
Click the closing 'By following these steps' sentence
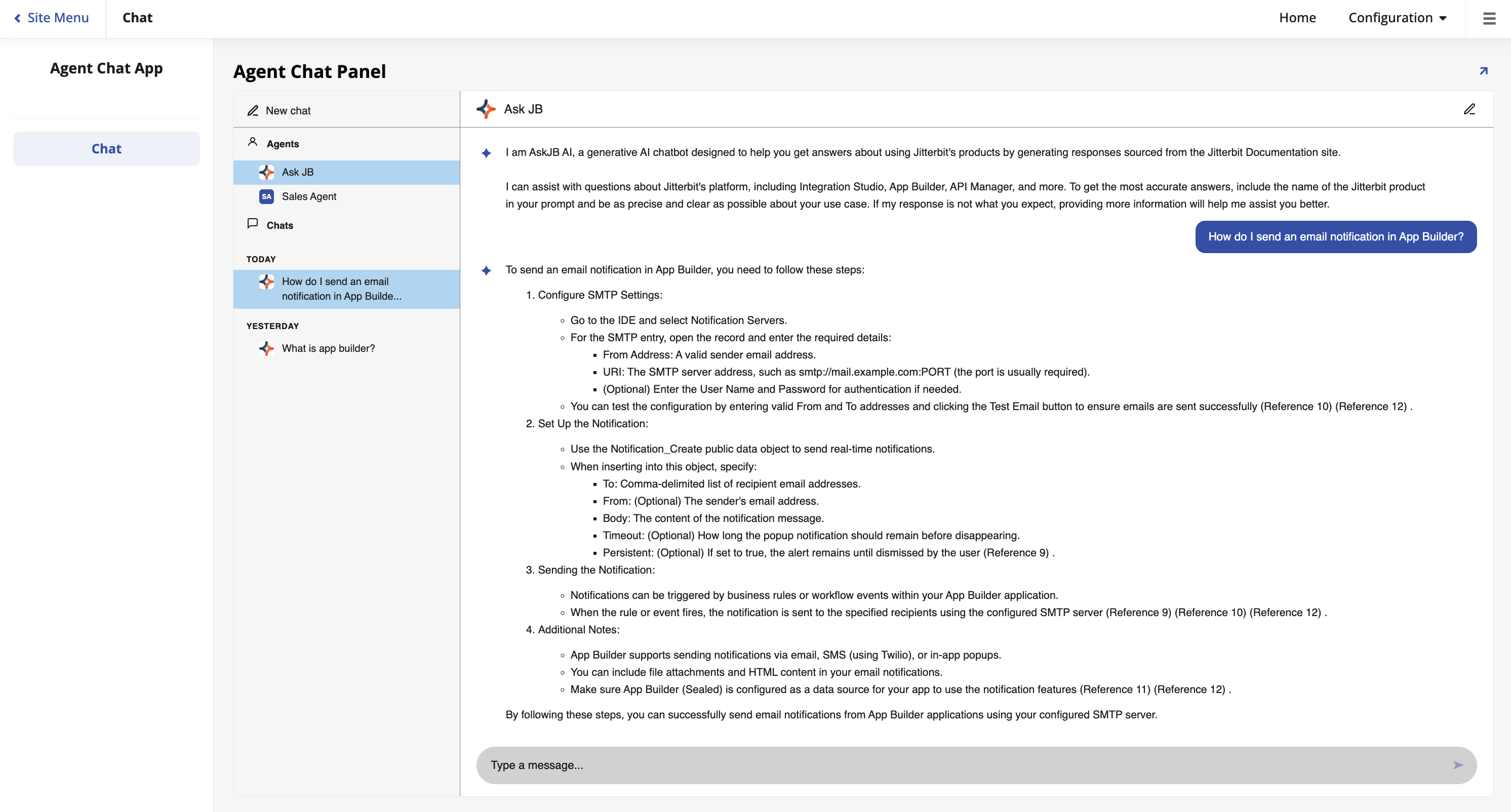[x=831, y=715]
